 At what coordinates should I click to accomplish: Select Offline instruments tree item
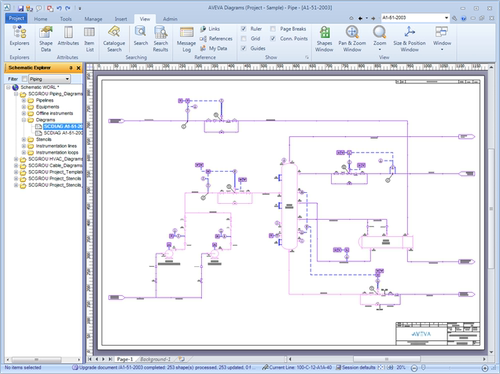click(x=54, y=113)
